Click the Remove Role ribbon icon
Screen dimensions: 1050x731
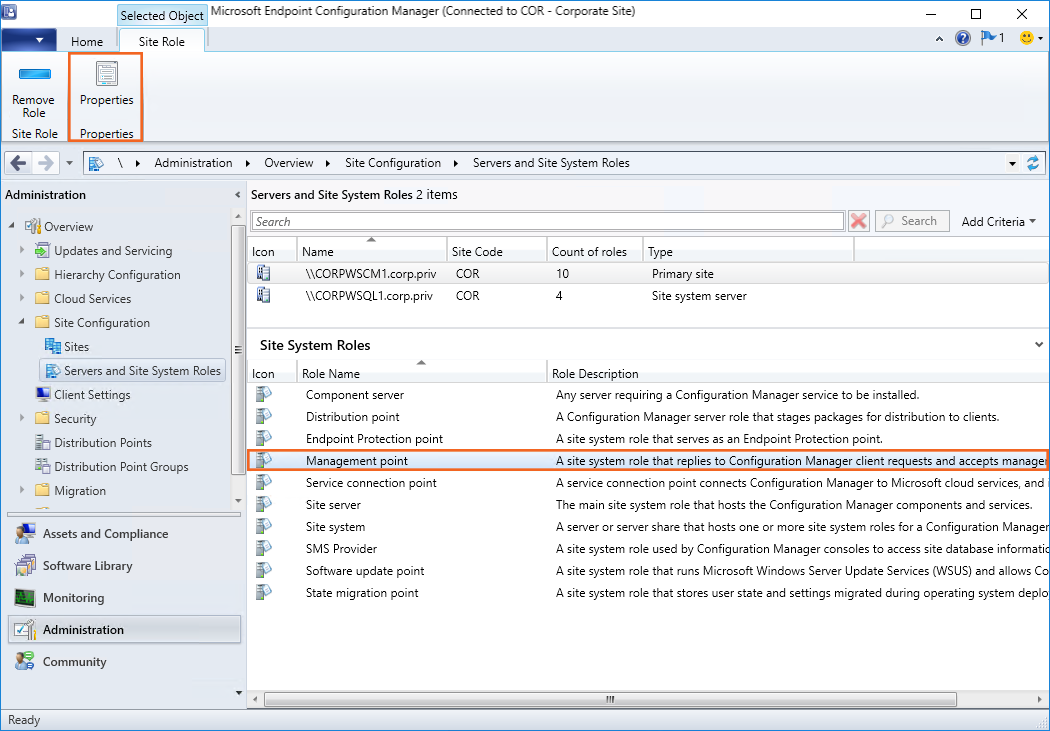pos(34,90)
